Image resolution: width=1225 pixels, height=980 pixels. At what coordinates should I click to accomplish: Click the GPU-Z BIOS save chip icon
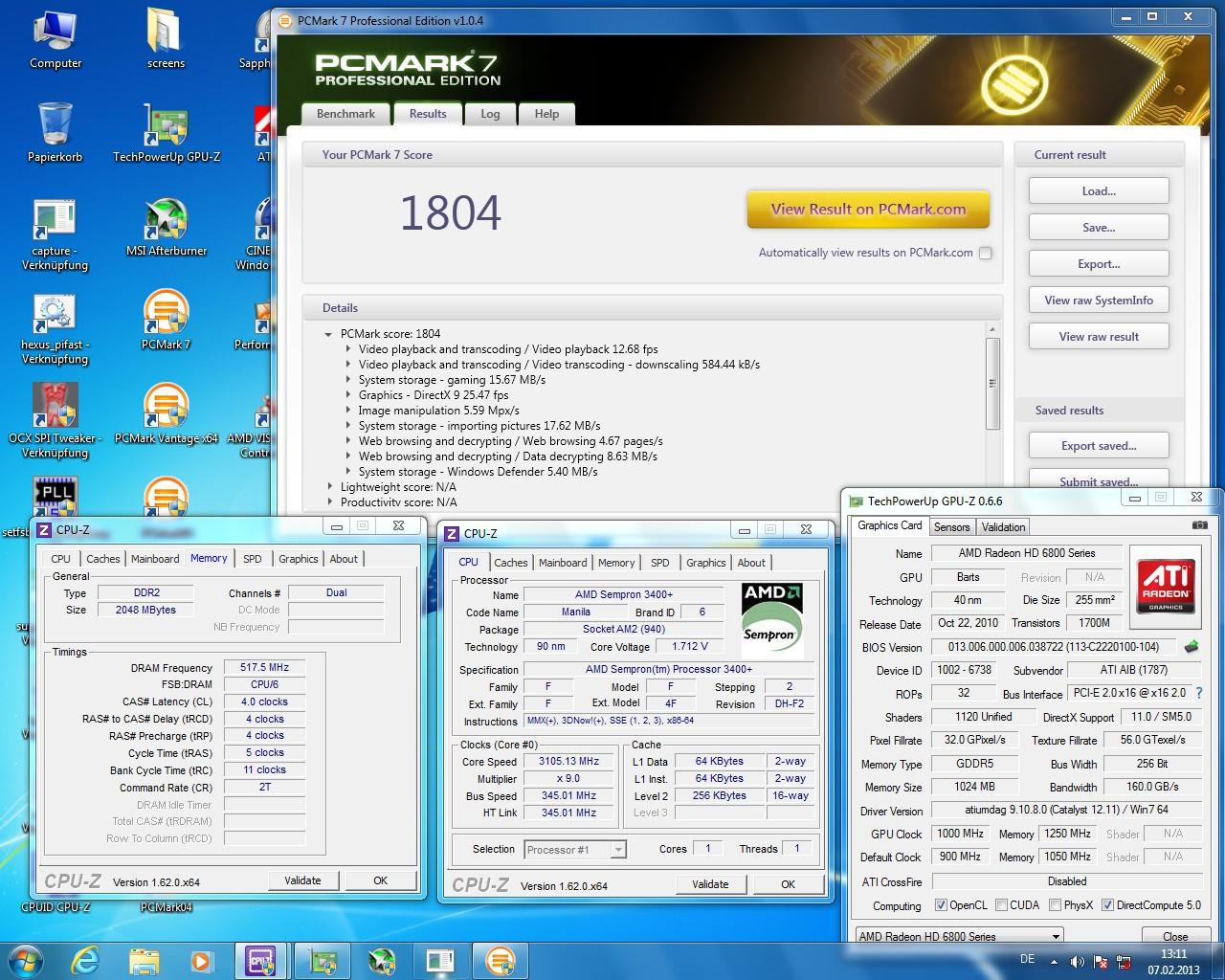click(1192, 647)
